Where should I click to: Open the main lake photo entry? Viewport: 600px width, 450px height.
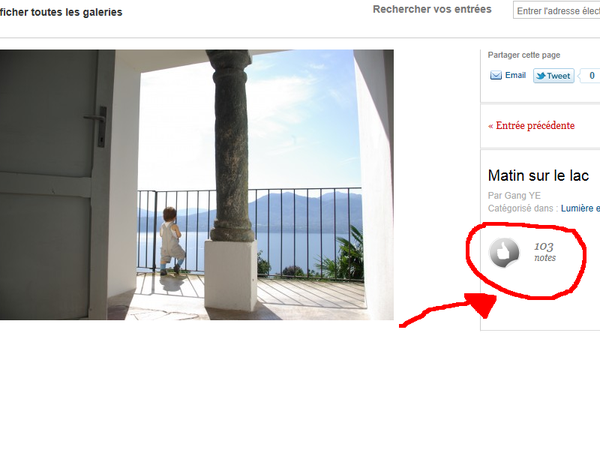click(x=197, y=184)
